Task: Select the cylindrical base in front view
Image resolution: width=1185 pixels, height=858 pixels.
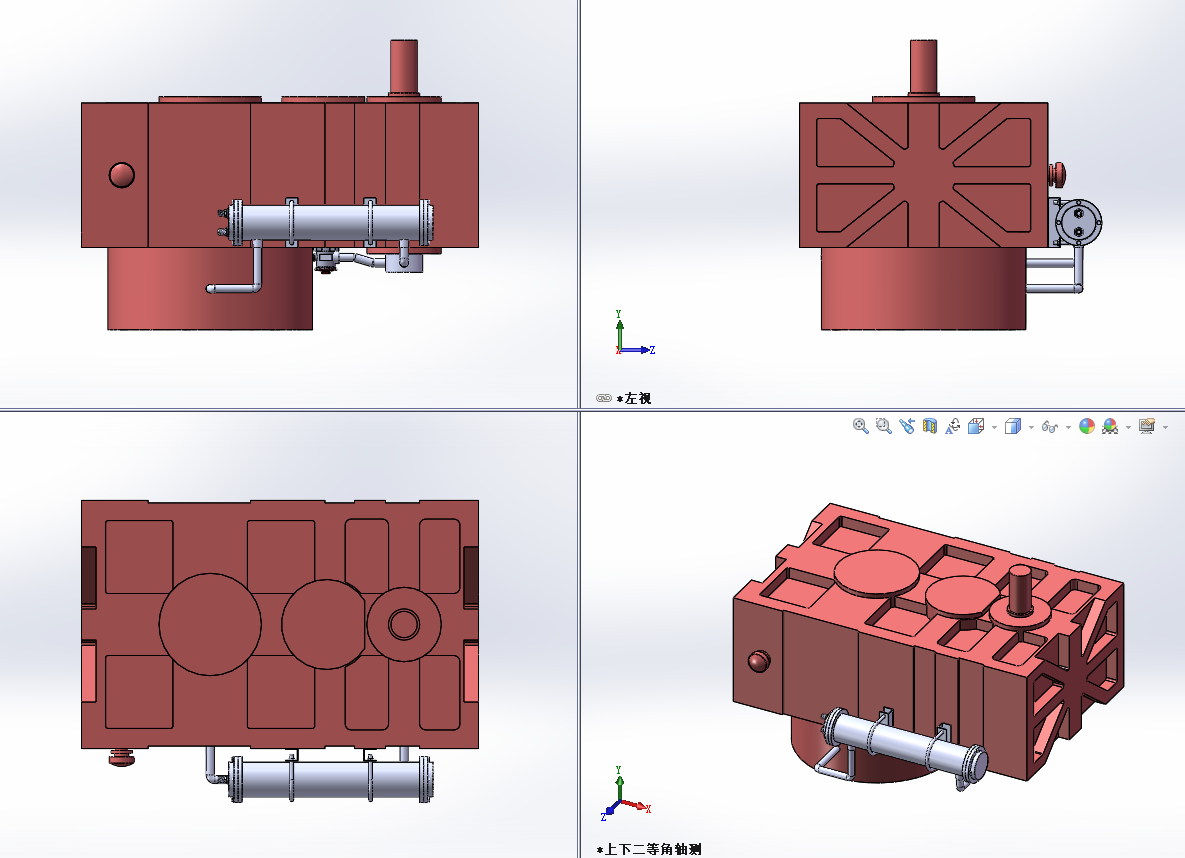Action: (209, 289)
